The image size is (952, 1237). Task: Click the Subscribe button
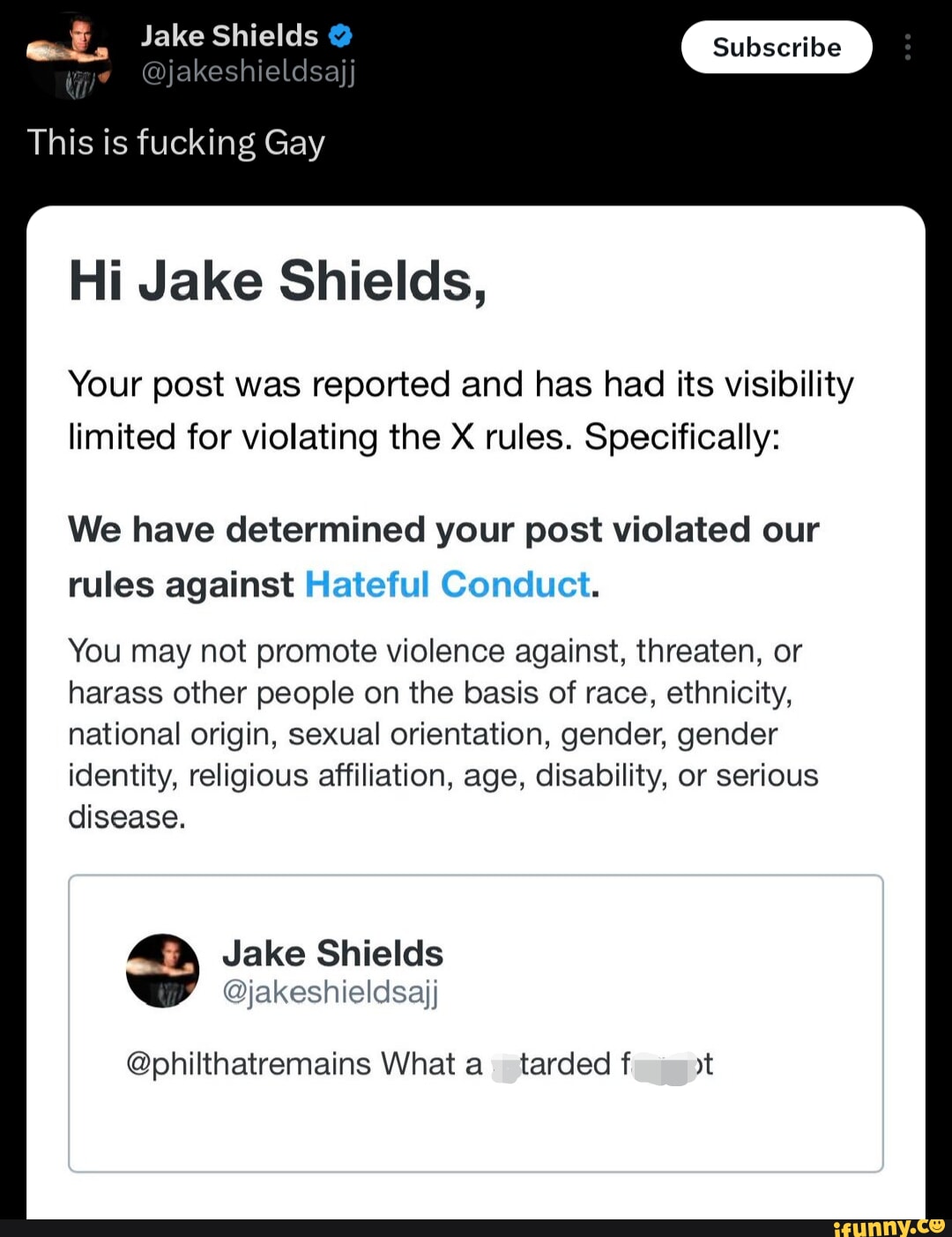(x=776, y=47)
